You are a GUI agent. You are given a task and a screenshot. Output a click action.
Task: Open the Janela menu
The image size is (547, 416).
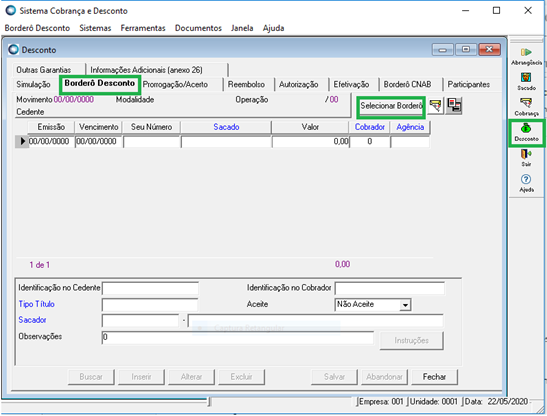(242, 28)
